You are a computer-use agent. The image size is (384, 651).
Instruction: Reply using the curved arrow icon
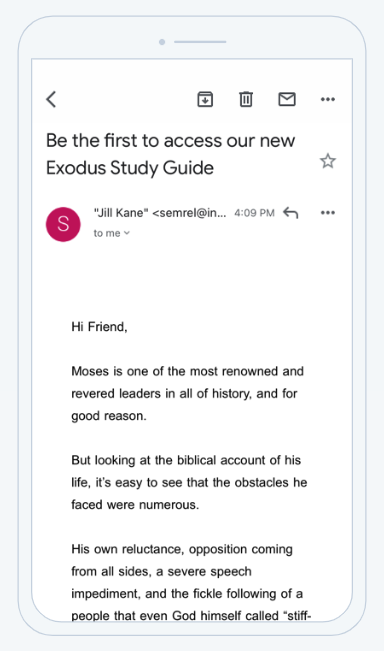291,213
